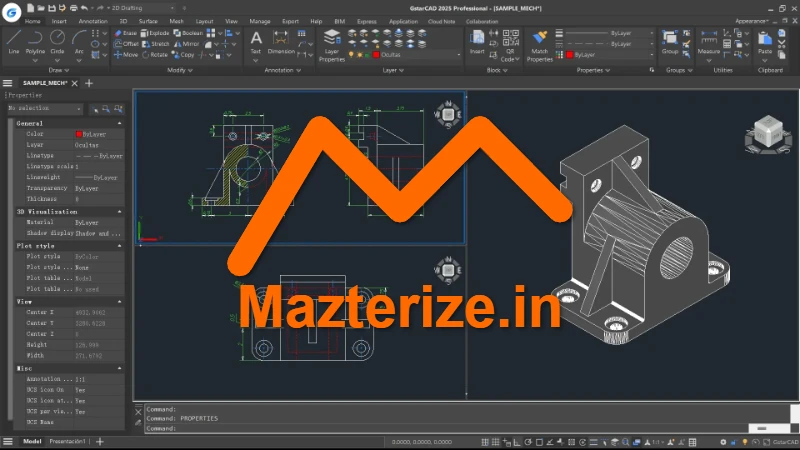Toggle the status bar lock icon

click(x=734, y=442)
